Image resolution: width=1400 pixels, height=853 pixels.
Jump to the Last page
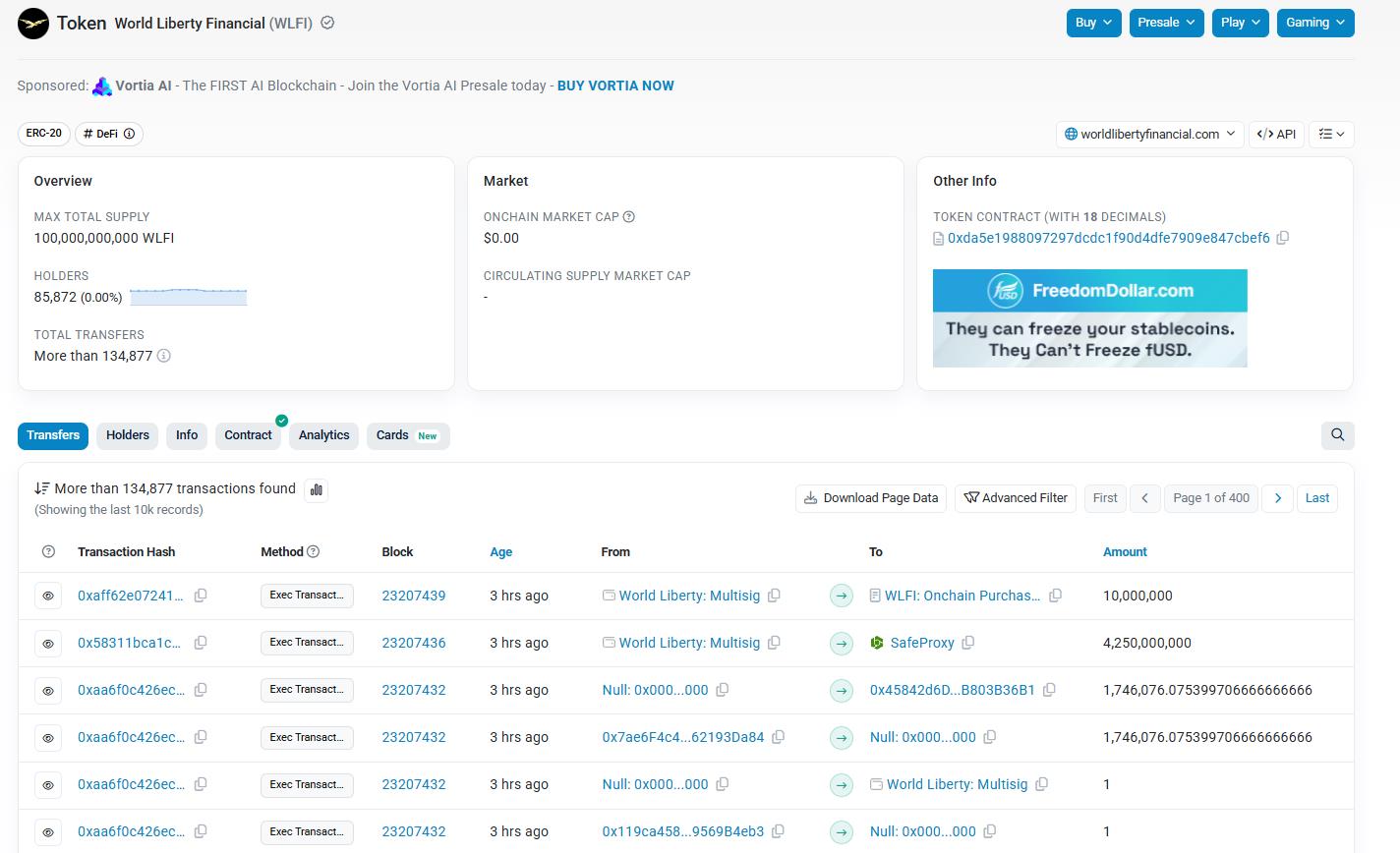pyautogui.click(x=1317, y=498)
